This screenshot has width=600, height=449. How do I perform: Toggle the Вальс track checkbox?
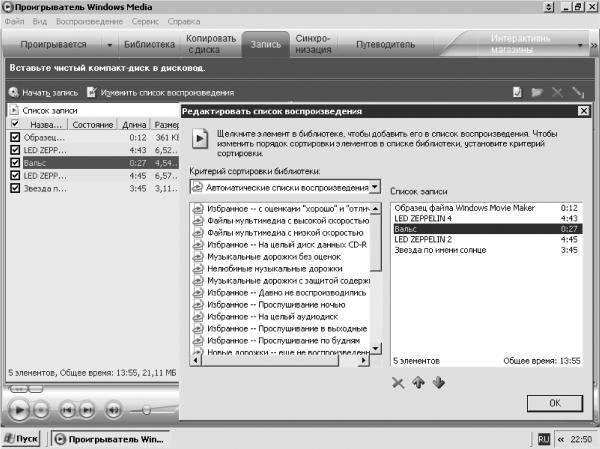(15, 163)
